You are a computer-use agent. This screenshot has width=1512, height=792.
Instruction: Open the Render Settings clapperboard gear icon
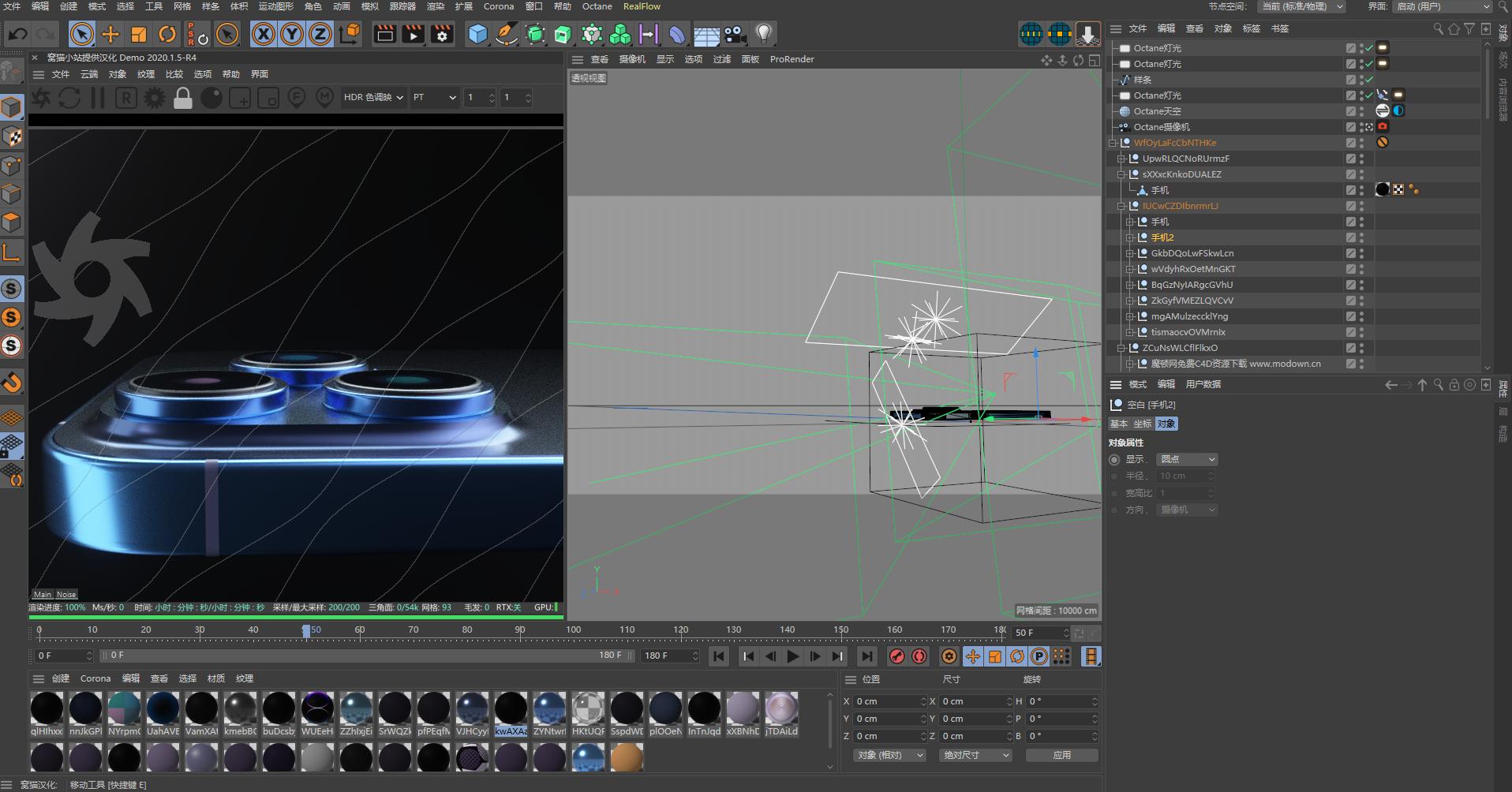tap(442, 34)
